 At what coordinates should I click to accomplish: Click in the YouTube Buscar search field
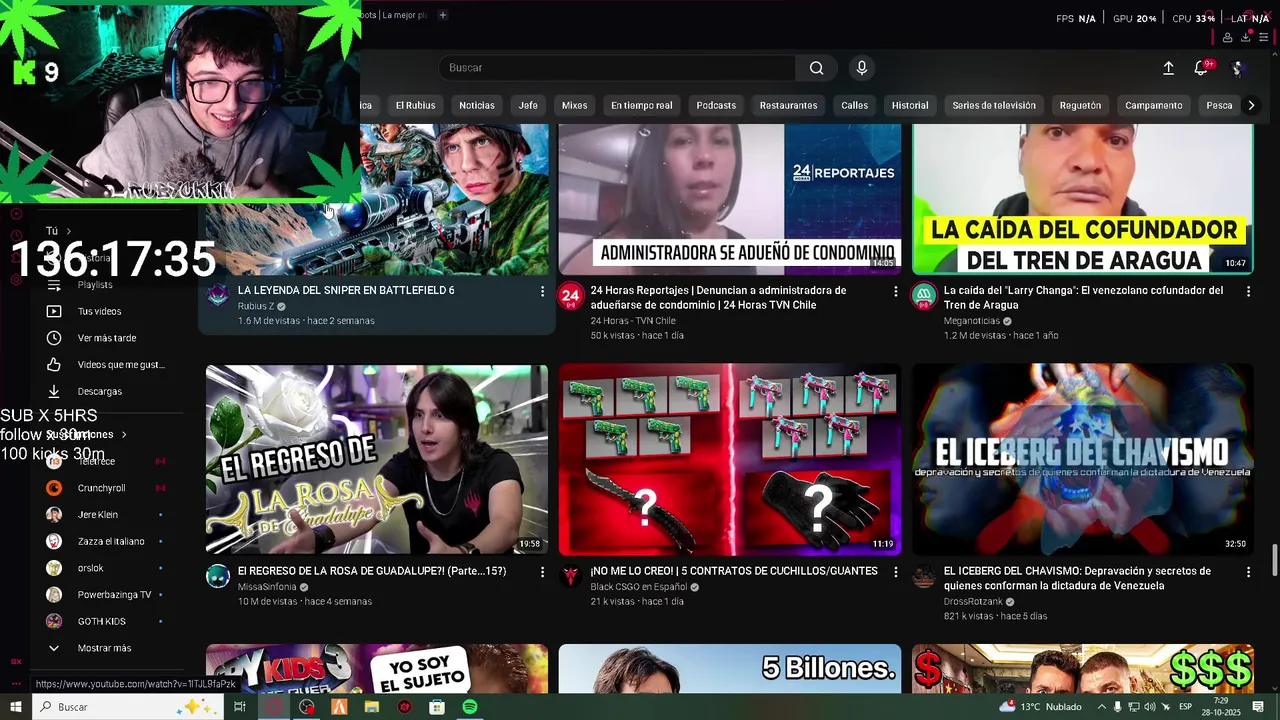point(617,68)
